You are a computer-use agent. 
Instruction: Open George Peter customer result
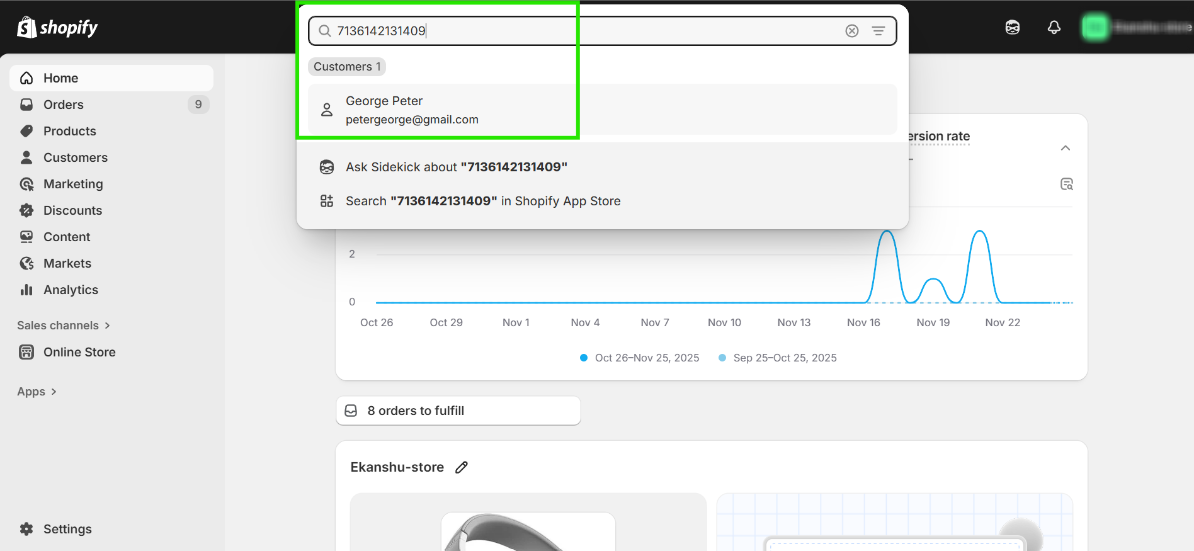[x=602, y=110]
